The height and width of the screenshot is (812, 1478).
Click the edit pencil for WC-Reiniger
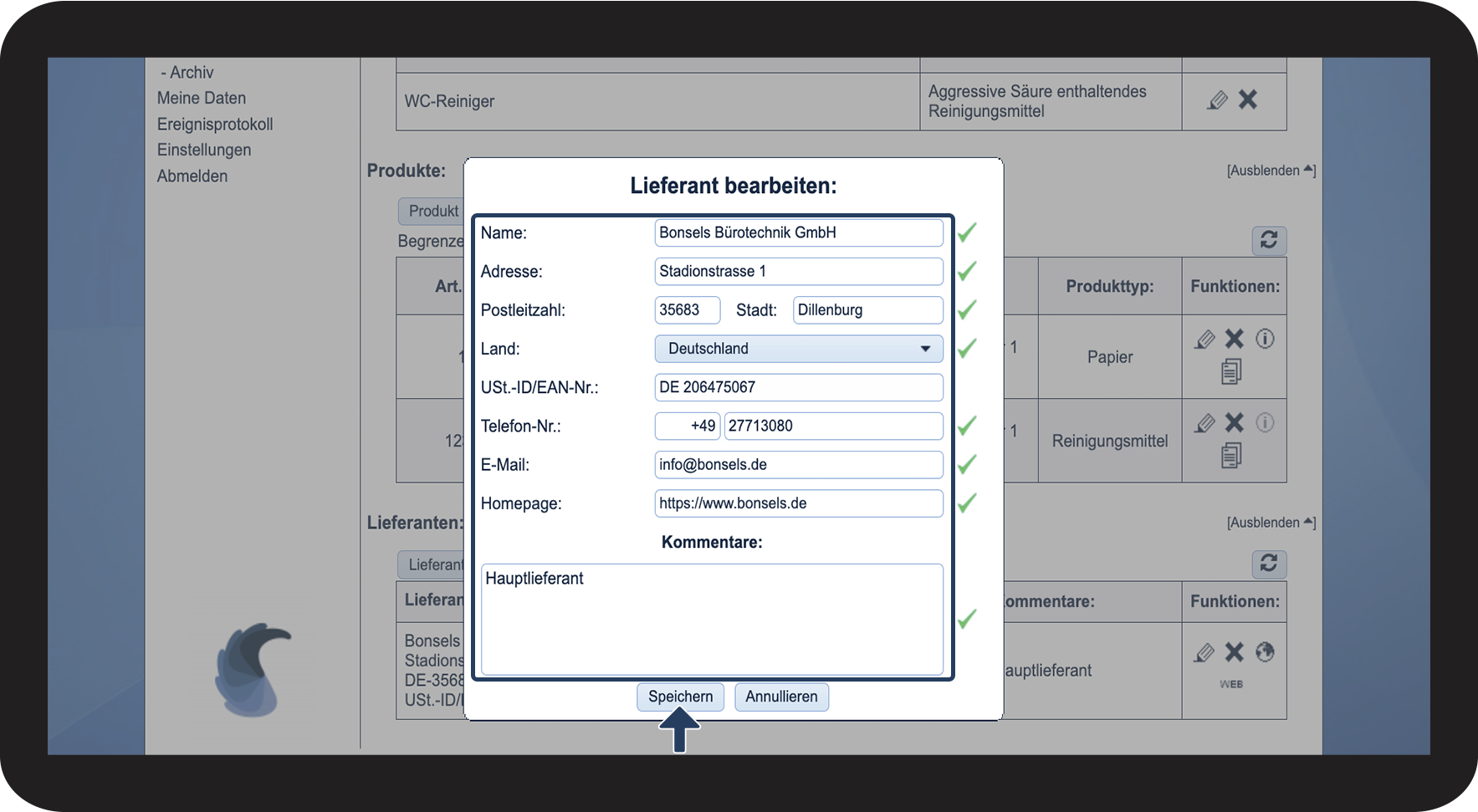(x=1217, y=100)
